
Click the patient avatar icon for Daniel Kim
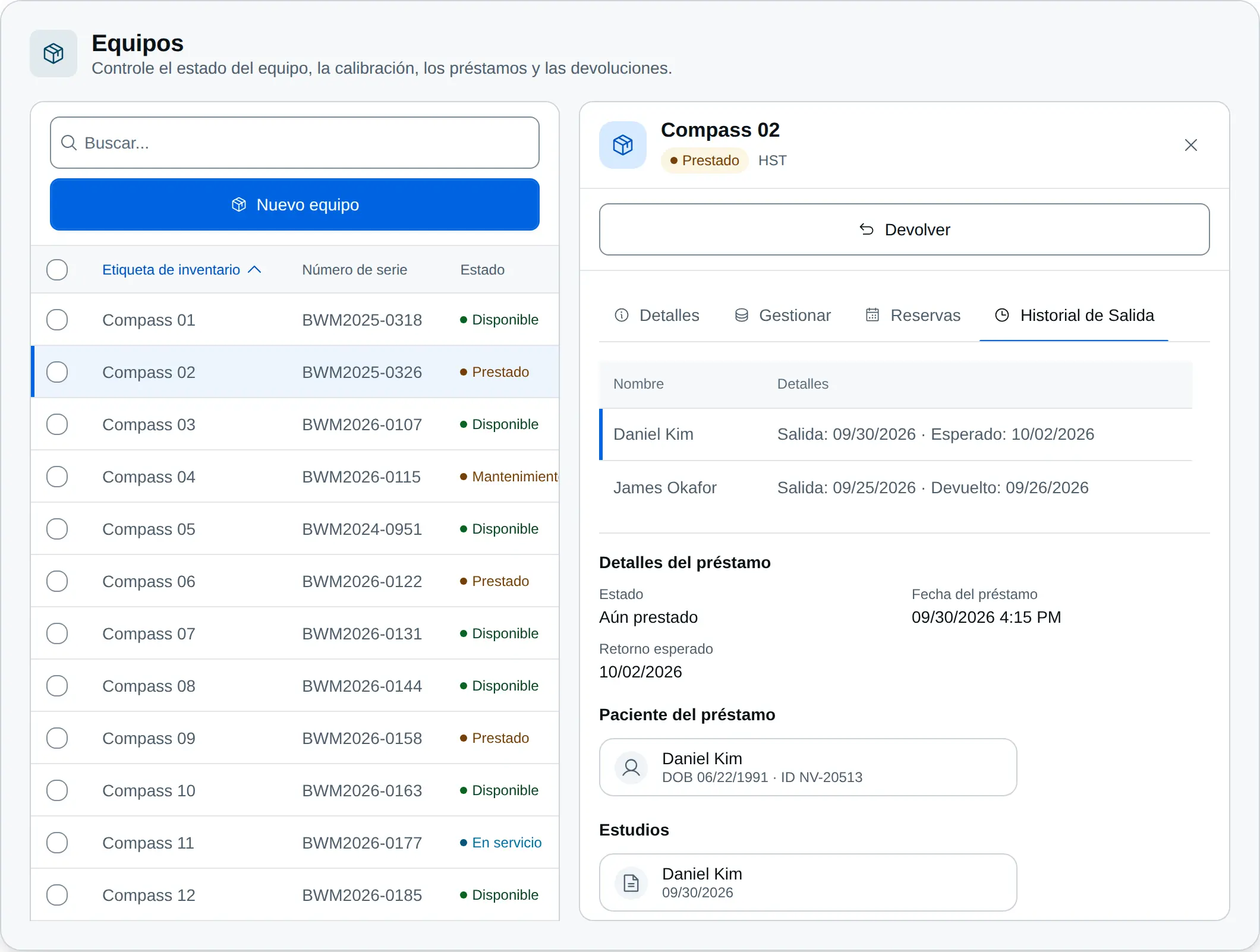(x=631, y=767)
